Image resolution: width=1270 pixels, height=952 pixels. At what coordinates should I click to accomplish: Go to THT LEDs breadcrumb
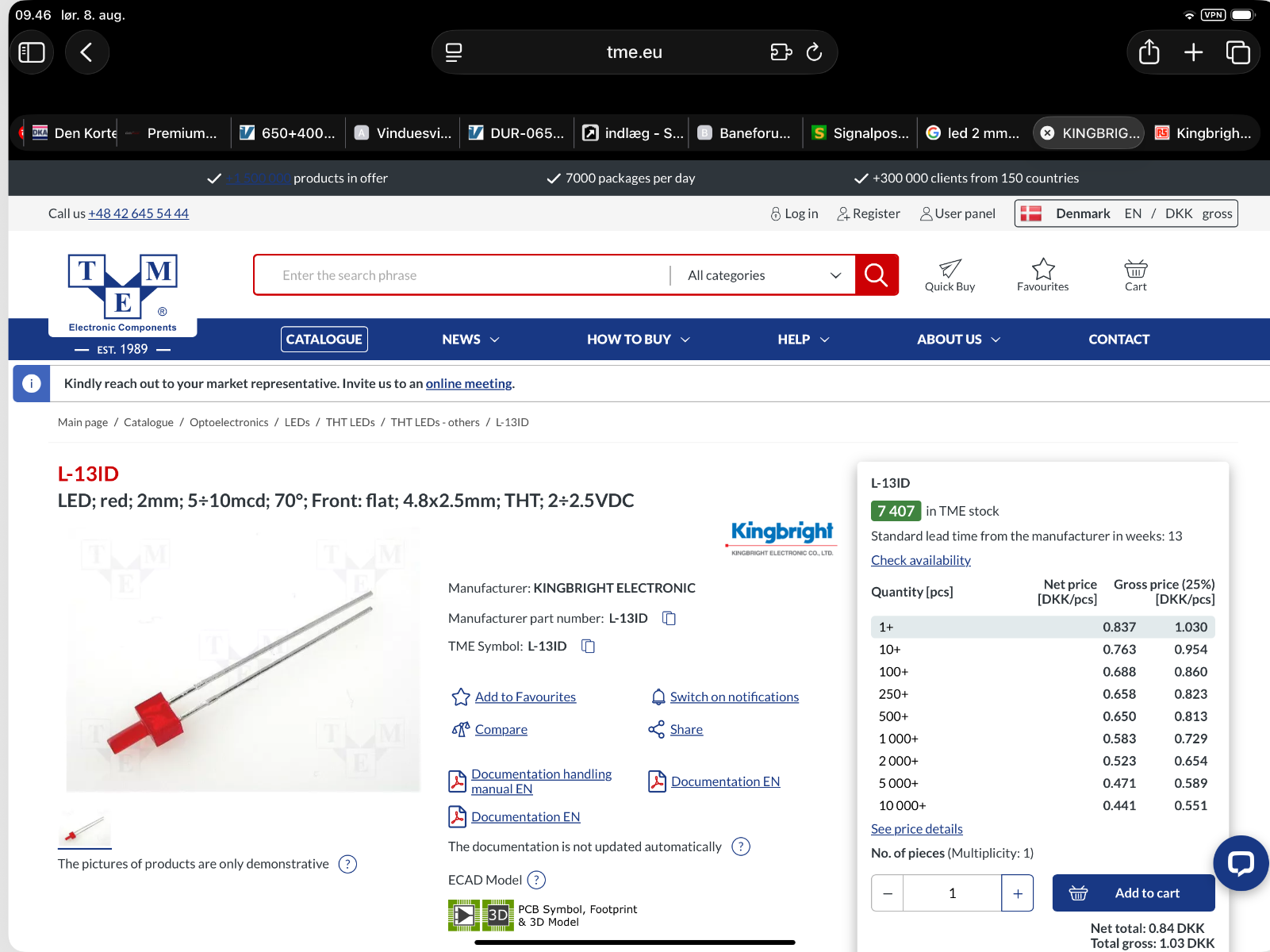(x=351, y=422)
